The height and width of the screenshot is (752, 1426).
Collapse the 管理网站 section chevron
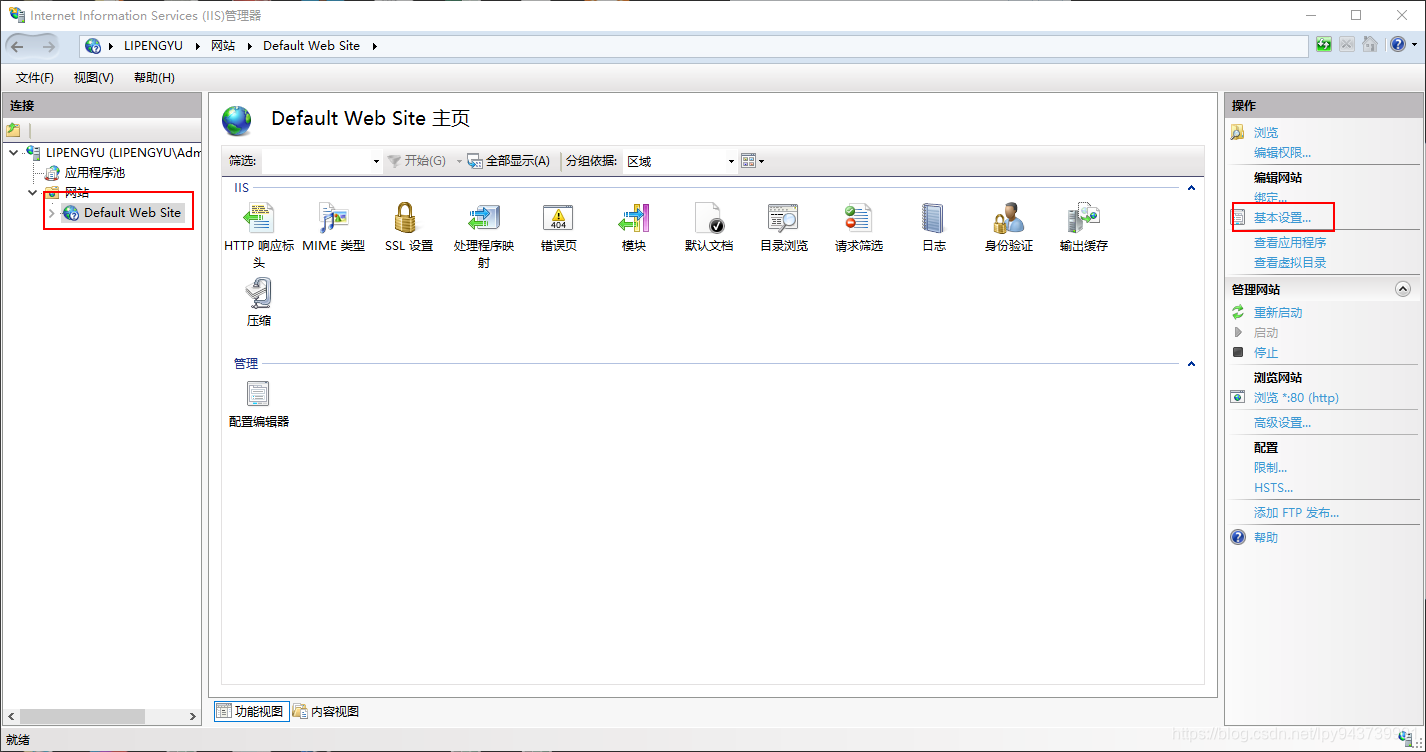tap(1402, 288)
